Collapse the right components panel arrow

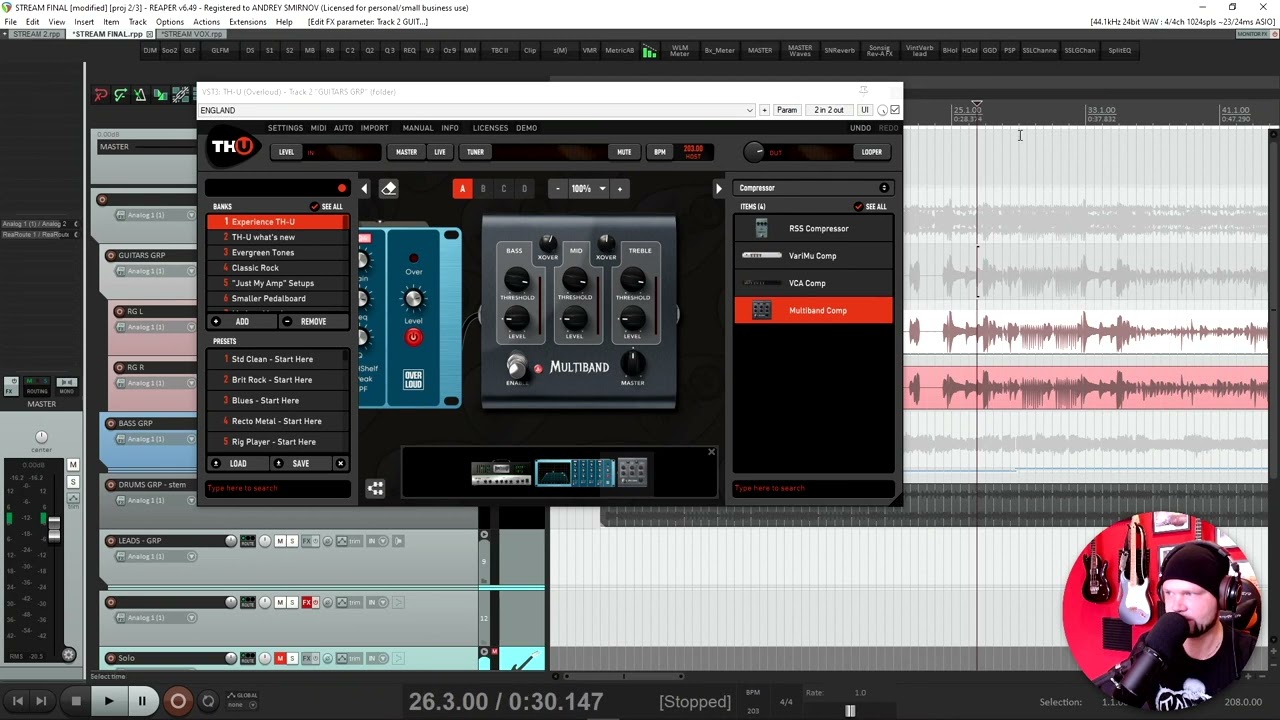[718, 188]
